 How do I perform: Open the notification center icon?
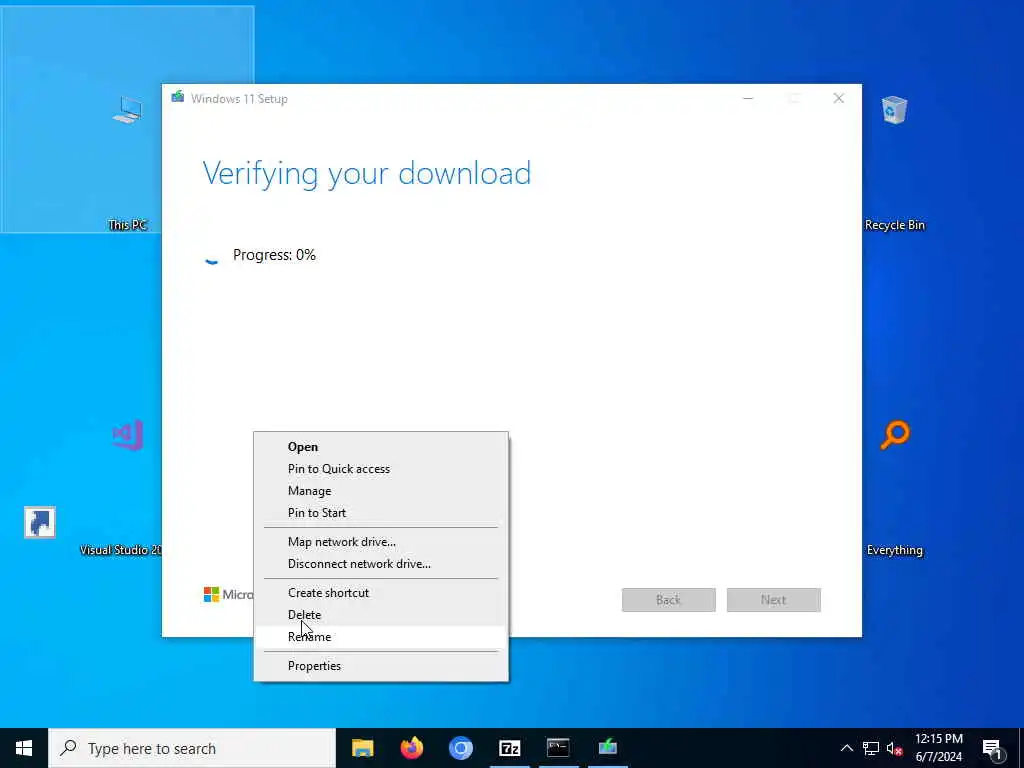click(x=992, y=748)
